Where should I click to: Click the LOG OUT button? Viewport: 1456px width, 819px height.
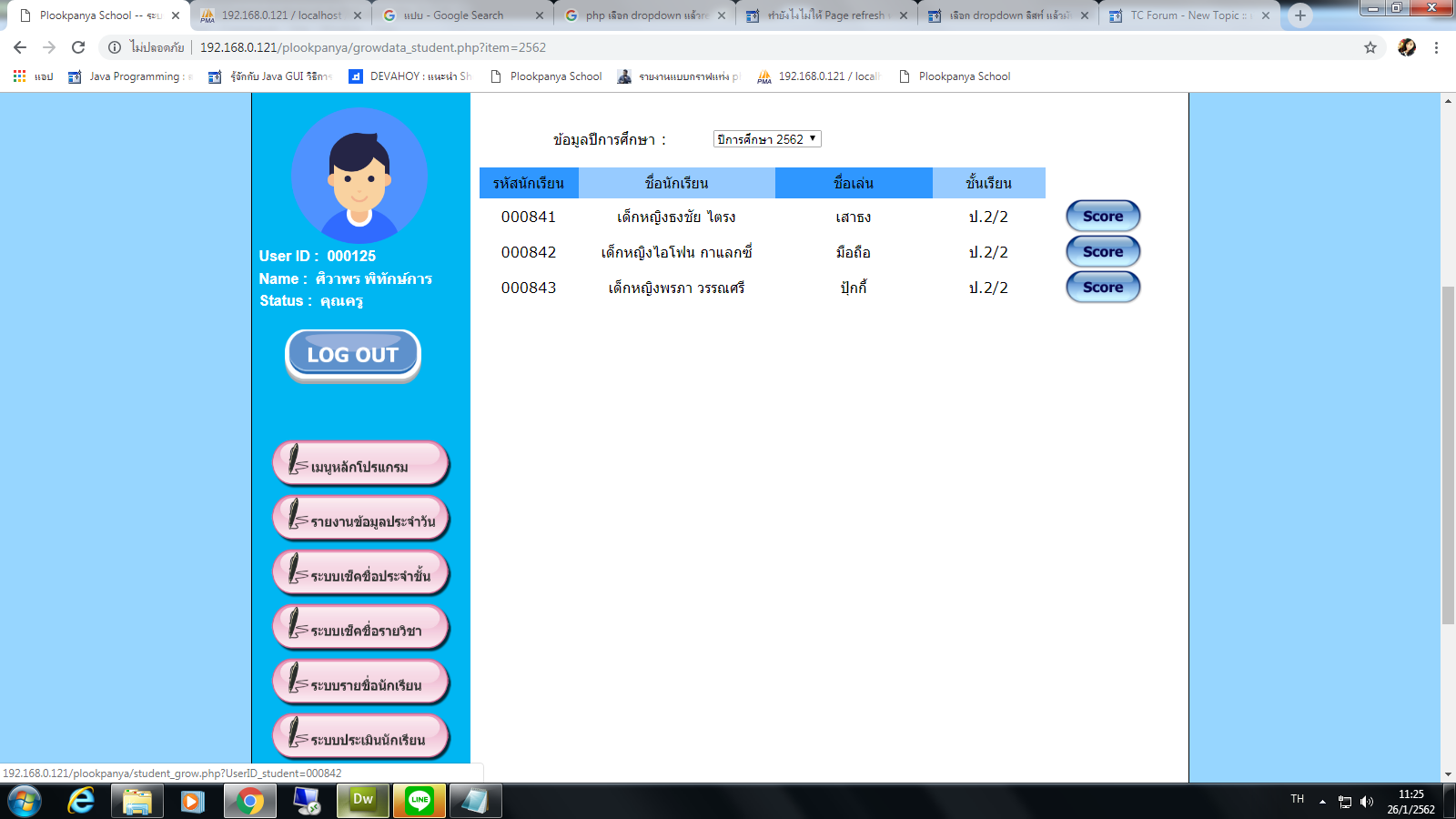tap(353, 355)
